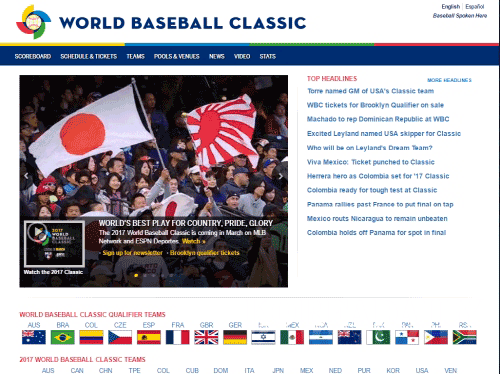500x374 pixels.
Task: Select the active yellow carousel dot
Action: (136, 275)
